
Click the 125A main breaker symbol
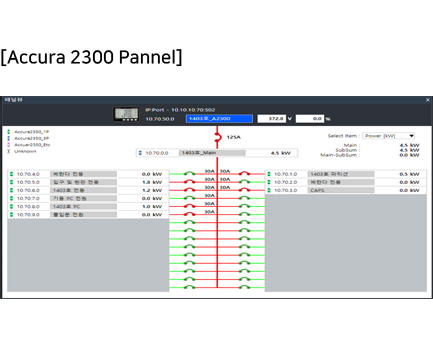click(218, 137)
